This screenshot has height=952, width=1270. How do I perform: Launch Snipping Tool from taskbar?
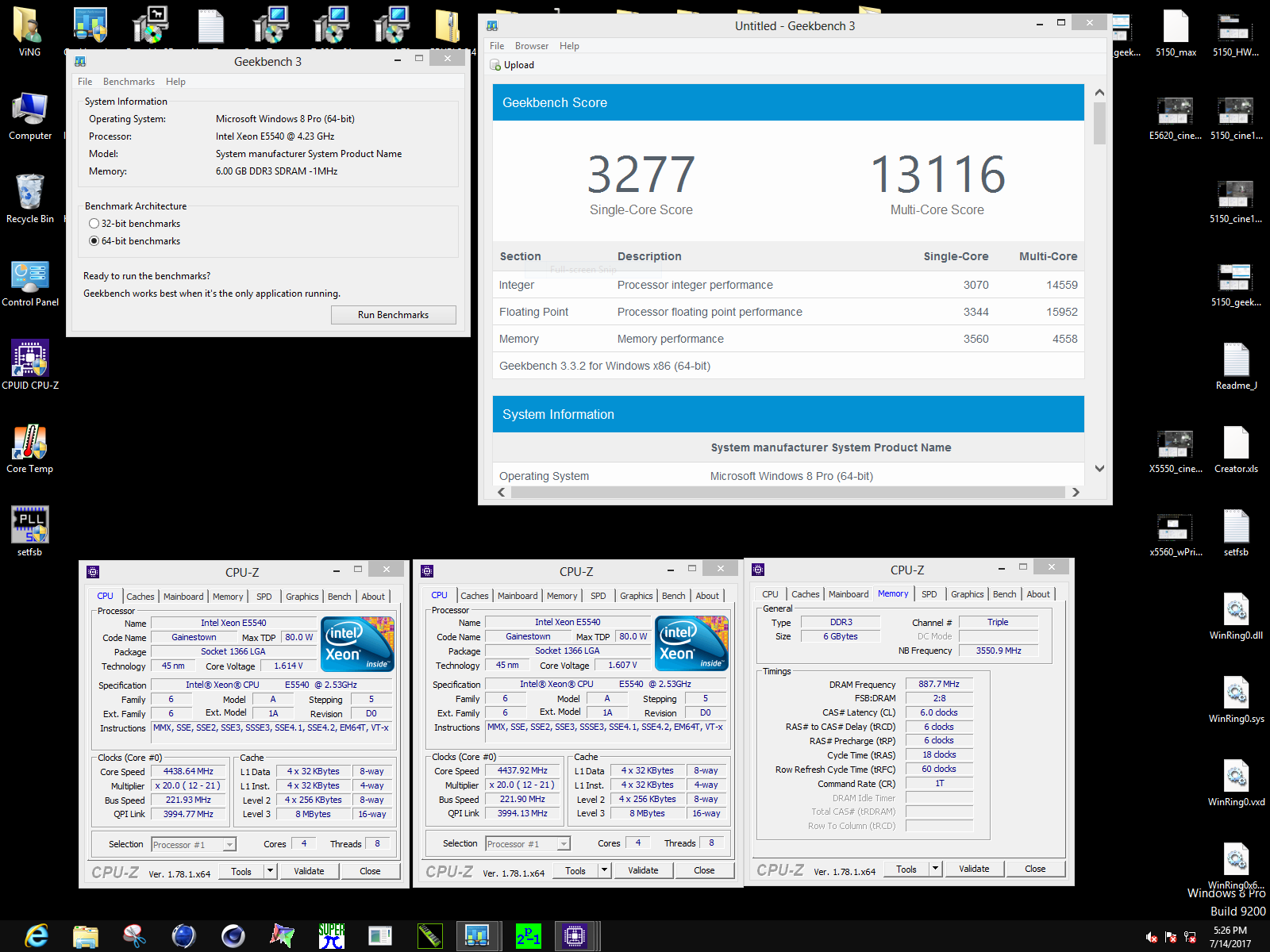pos(134,936)
